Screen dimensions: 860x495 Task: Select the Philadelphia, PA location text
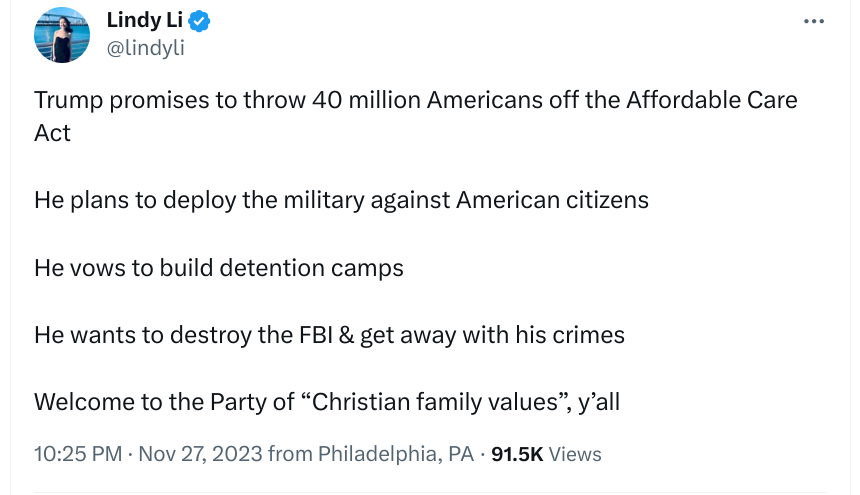396,454
